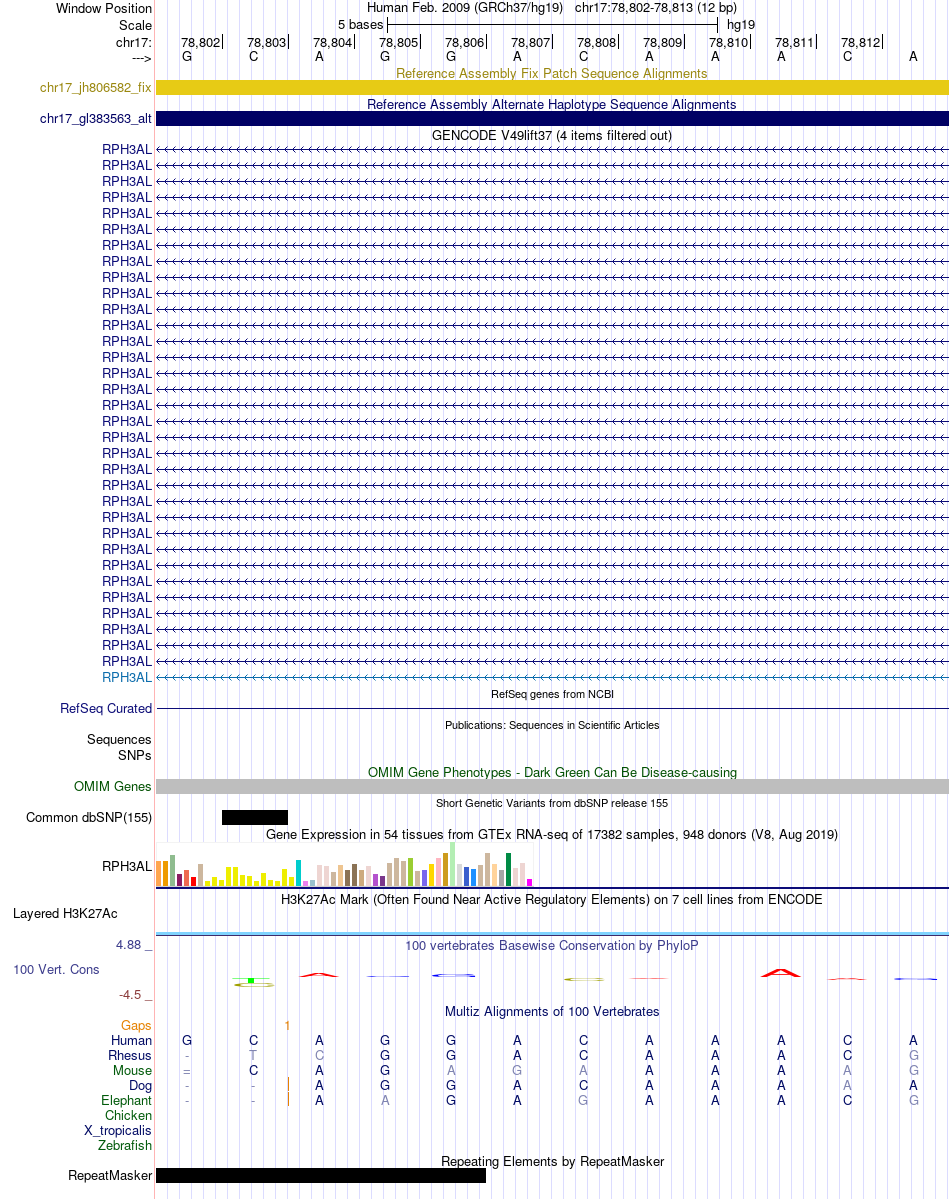The image size is (950, 1199).
Task: Open the OMIM Gene Phenotypes track title
Action: (551, 772)
